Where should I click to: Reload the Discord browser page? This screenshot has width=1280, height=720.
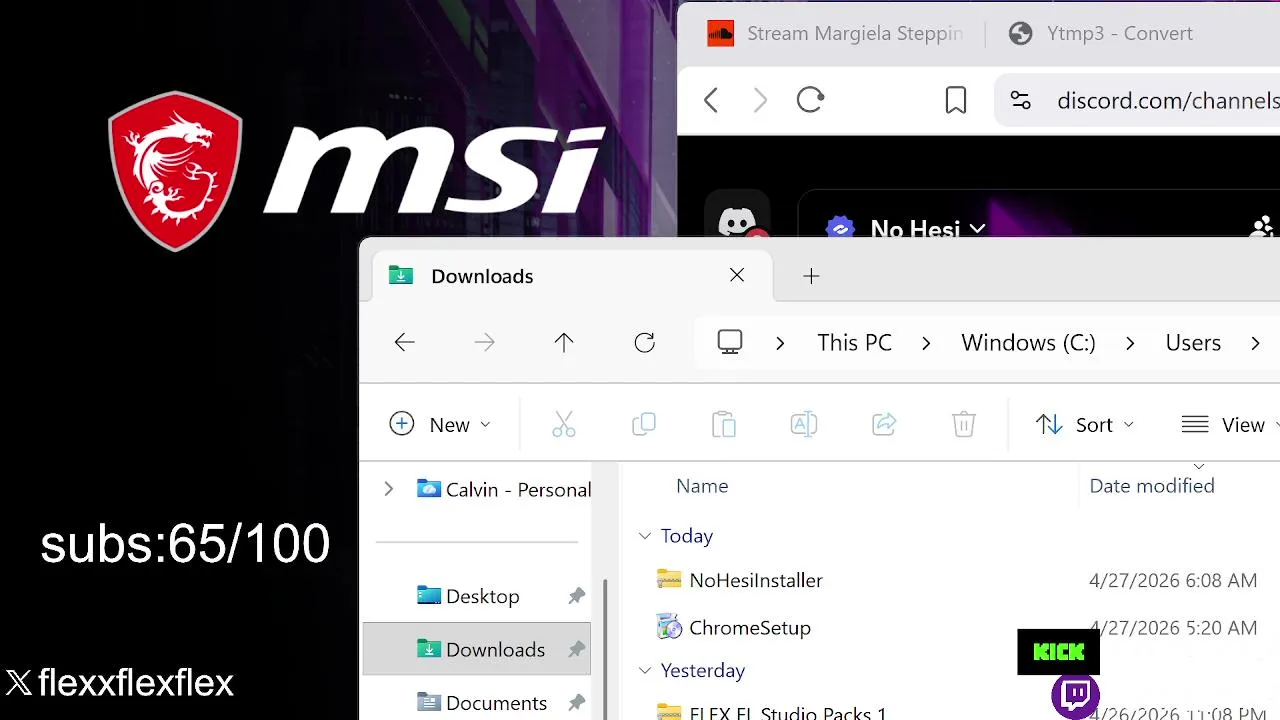pos(810,100)
